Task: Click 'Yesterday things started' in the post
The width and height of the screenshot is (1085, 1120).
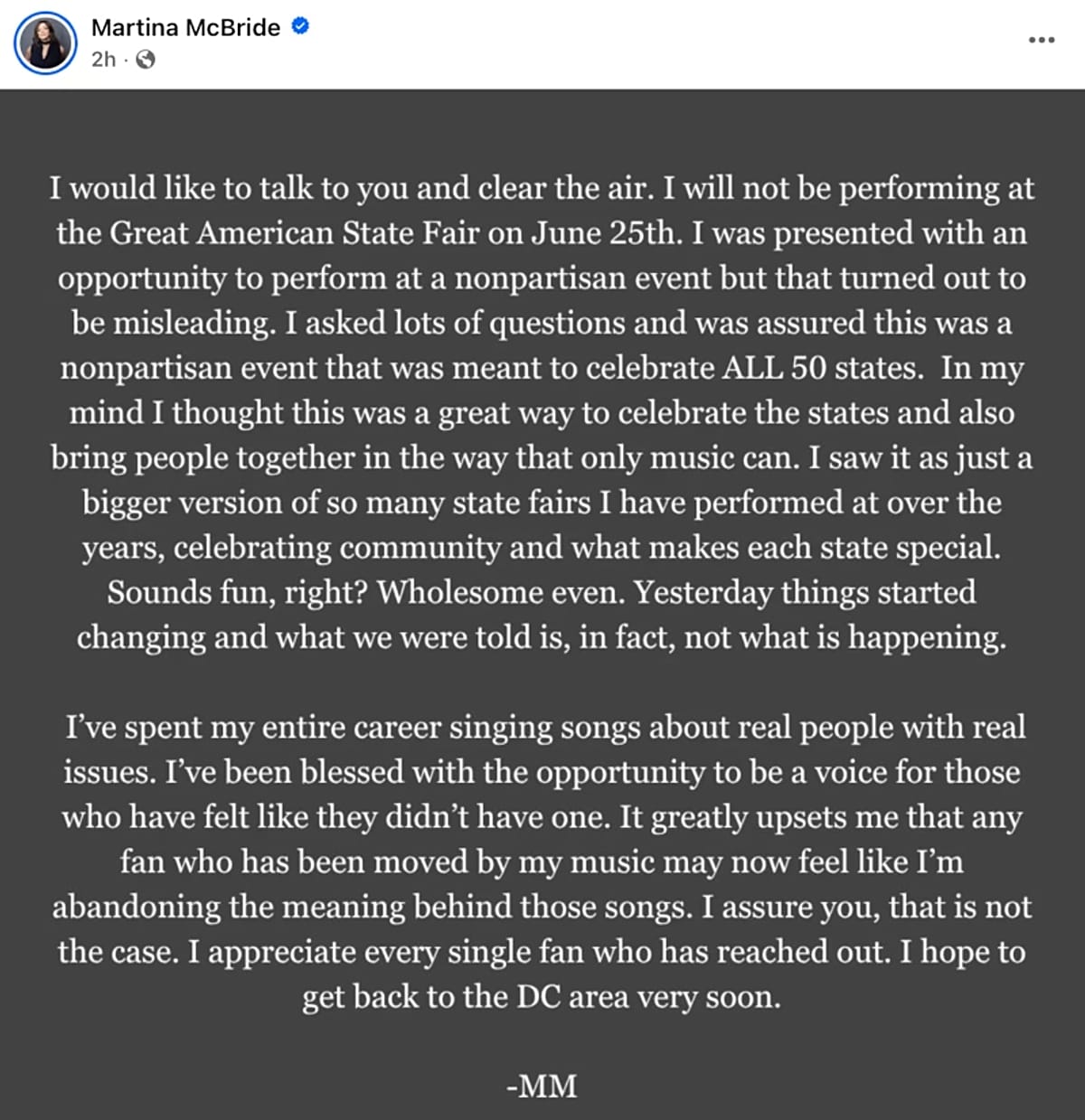Action: click(805, 593)
